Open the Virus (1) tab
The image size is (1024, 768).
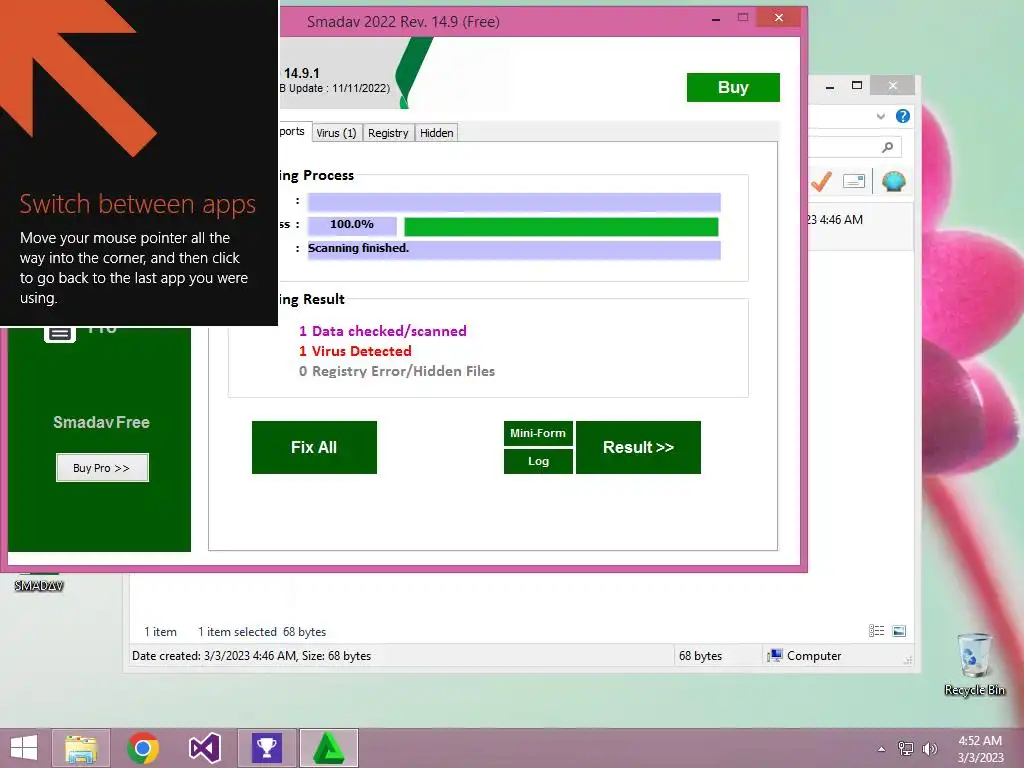tap(337, 133)
